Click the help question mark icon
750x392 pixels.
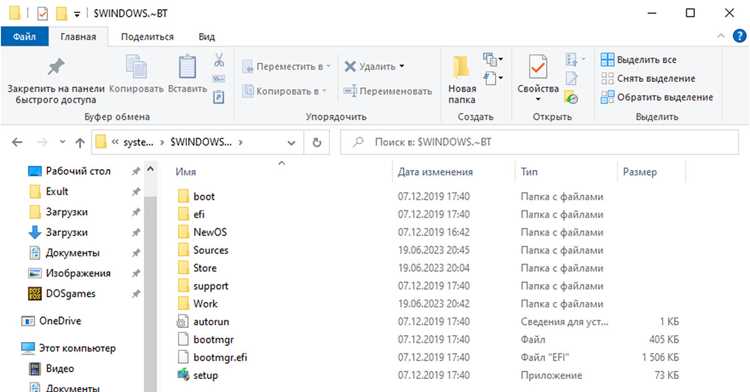(739, 36)
